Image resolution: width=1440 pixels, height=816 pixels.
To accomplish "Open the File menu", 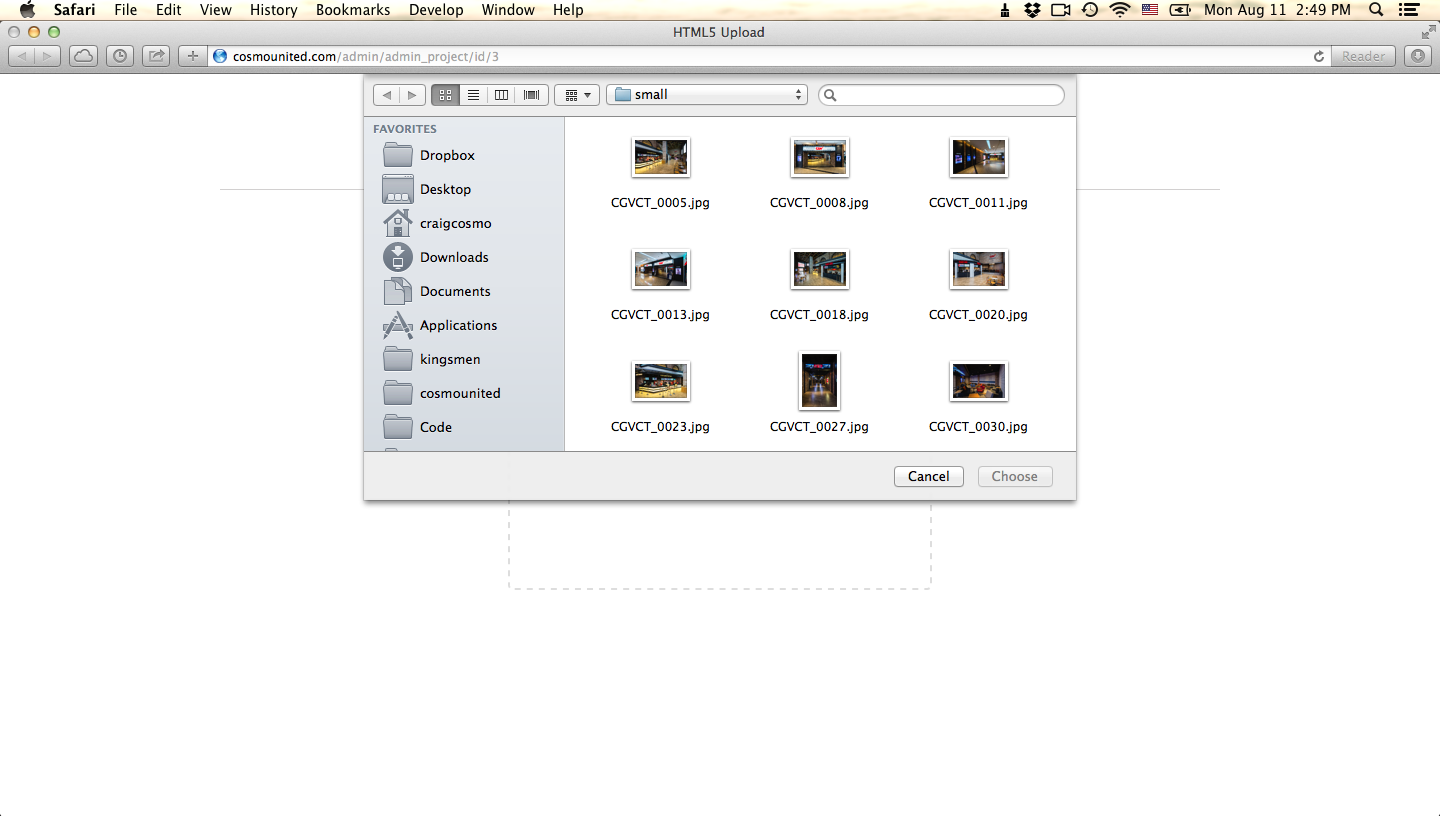I will pyautogui.click(x=126, y=10).
